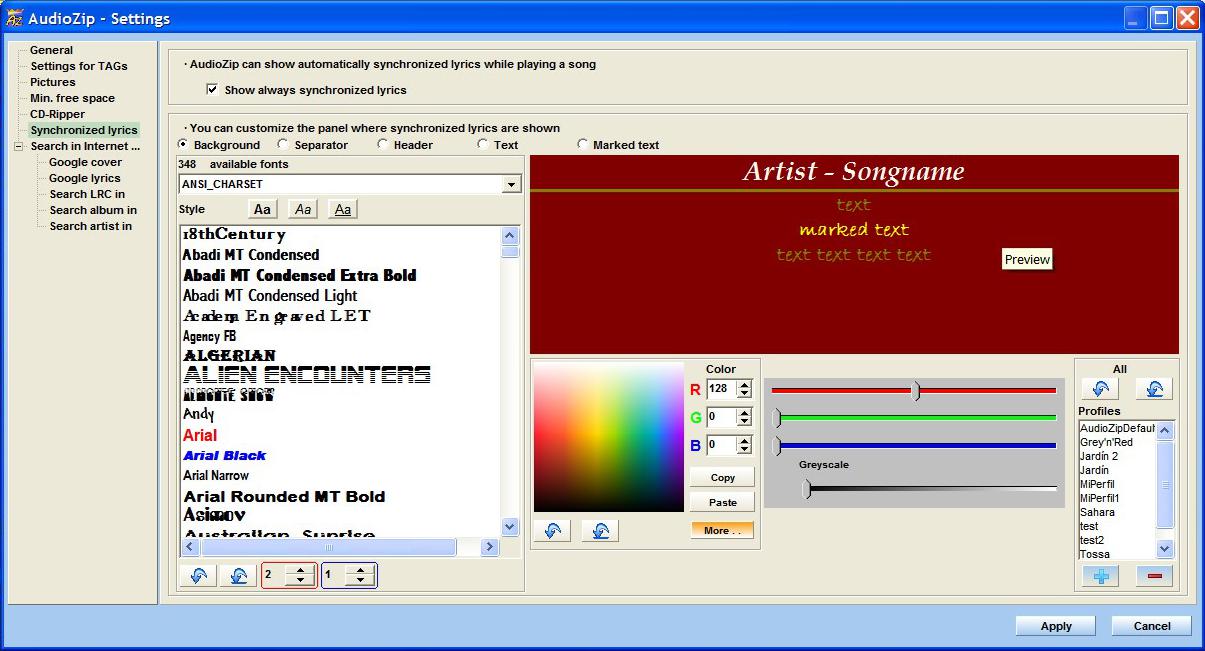This screenshot has width=1205, height=651.
Task: Choose the Arial Black font
Action: coord(225,455)
